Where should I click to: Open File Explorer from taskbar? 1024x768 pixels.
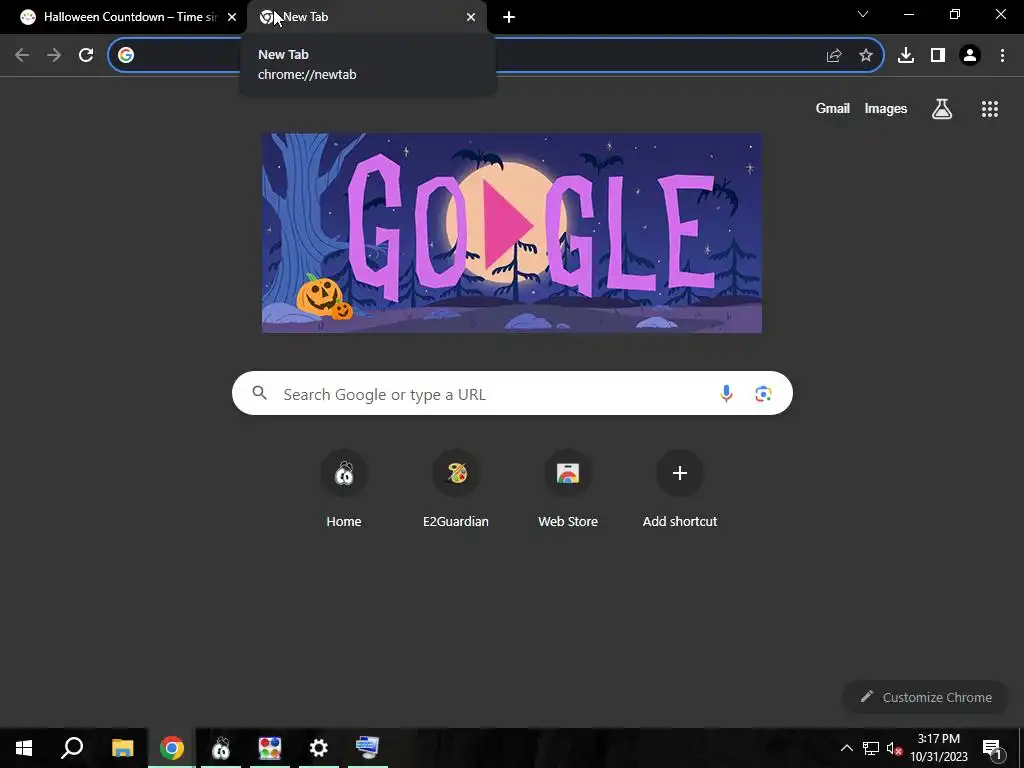coord(122,748)
